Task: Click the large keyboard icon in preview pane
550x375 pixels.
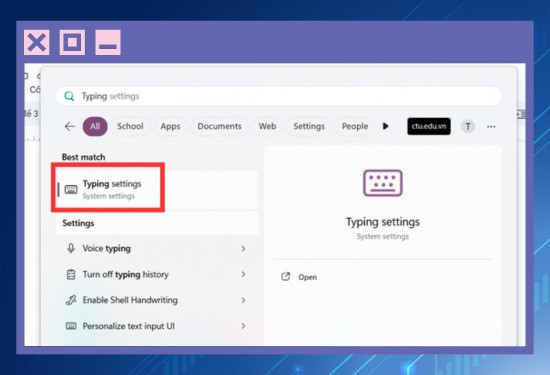Action: pos(383,183)
